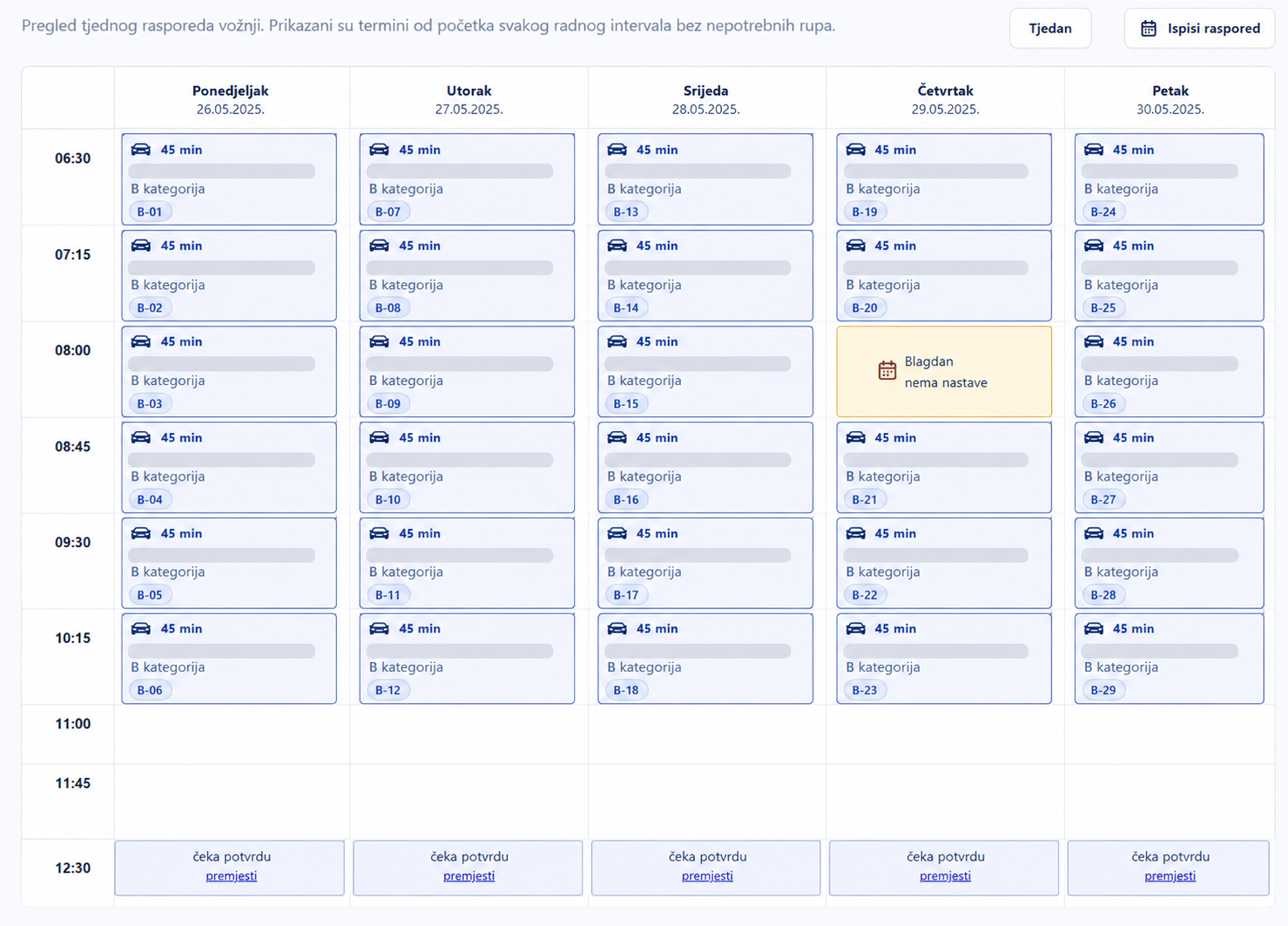Click the car icon in lesson B-06

(141, 628)
